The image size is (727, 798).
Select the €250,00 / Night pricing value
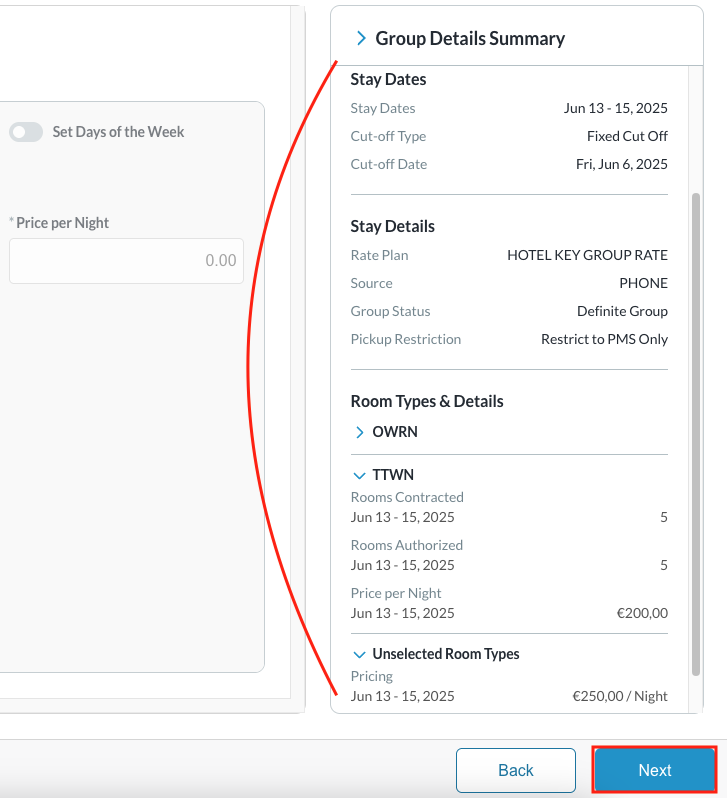(x=619, y=696)
